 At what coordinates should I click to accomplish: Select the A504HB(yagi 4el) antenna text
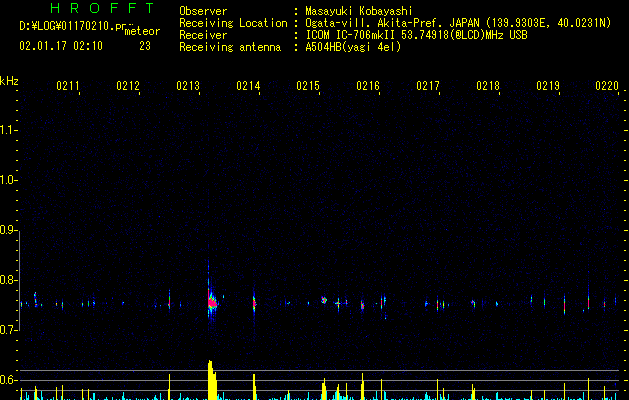pos(353,47)
